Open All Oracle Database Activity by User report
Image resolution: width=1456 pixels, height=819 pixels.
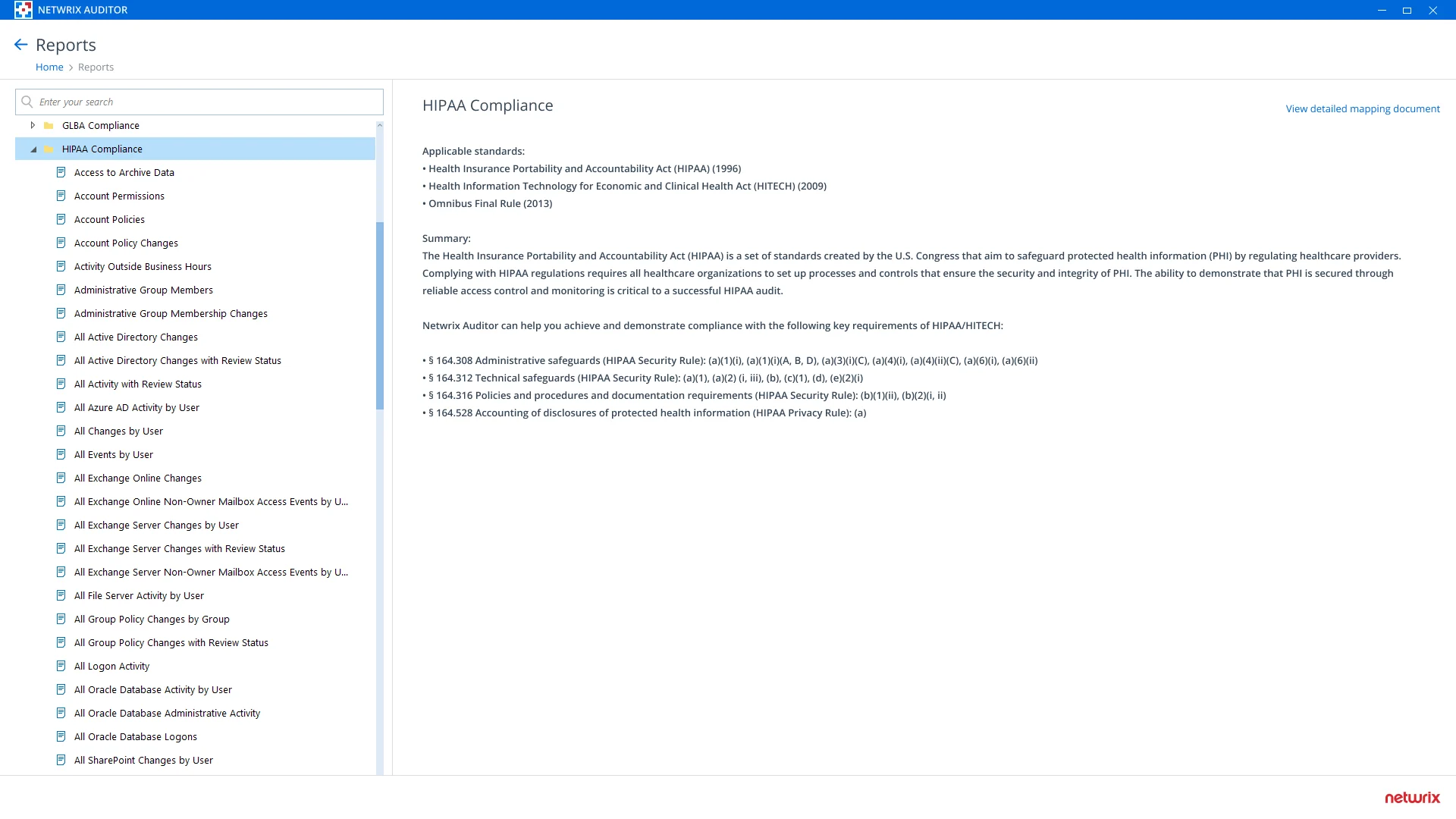point(153,689)
